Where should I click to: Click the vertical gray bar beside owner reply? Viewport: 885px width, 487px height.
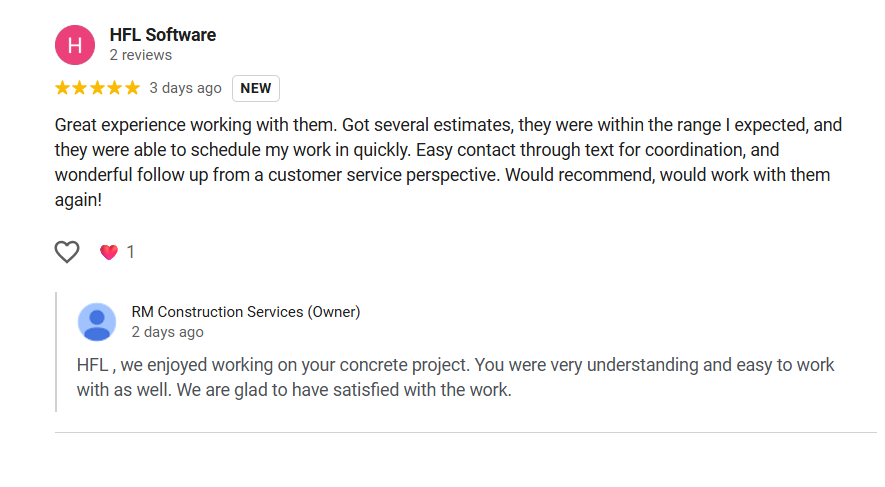tap(56, 351)
